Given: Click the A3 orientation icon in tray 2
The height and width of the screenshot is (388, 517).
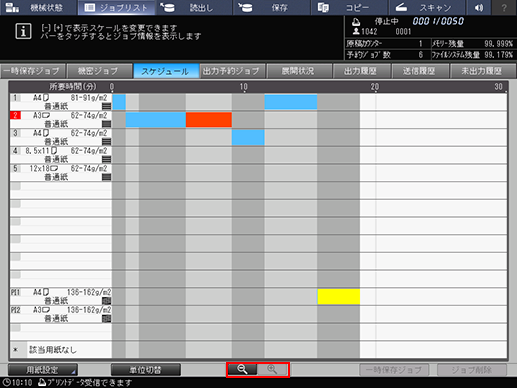Looking at the screenshot, I should 46,116.
